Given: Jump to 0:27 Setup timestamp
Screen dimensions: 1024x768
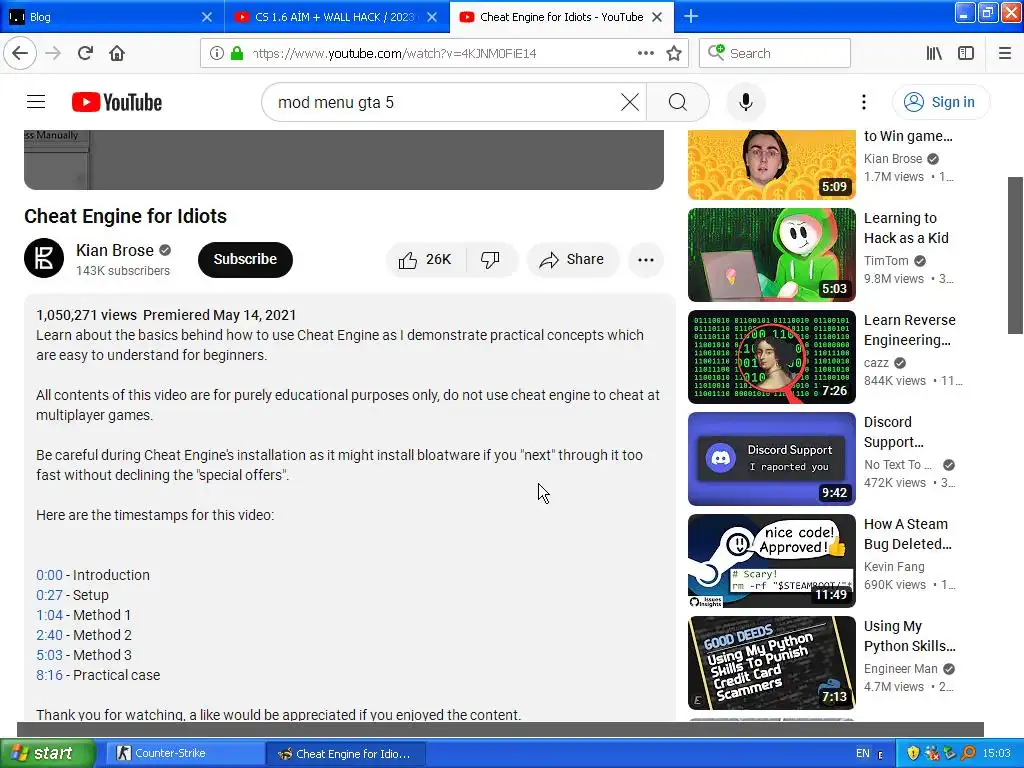Looking at the screenshot, I should pos(49,595).
